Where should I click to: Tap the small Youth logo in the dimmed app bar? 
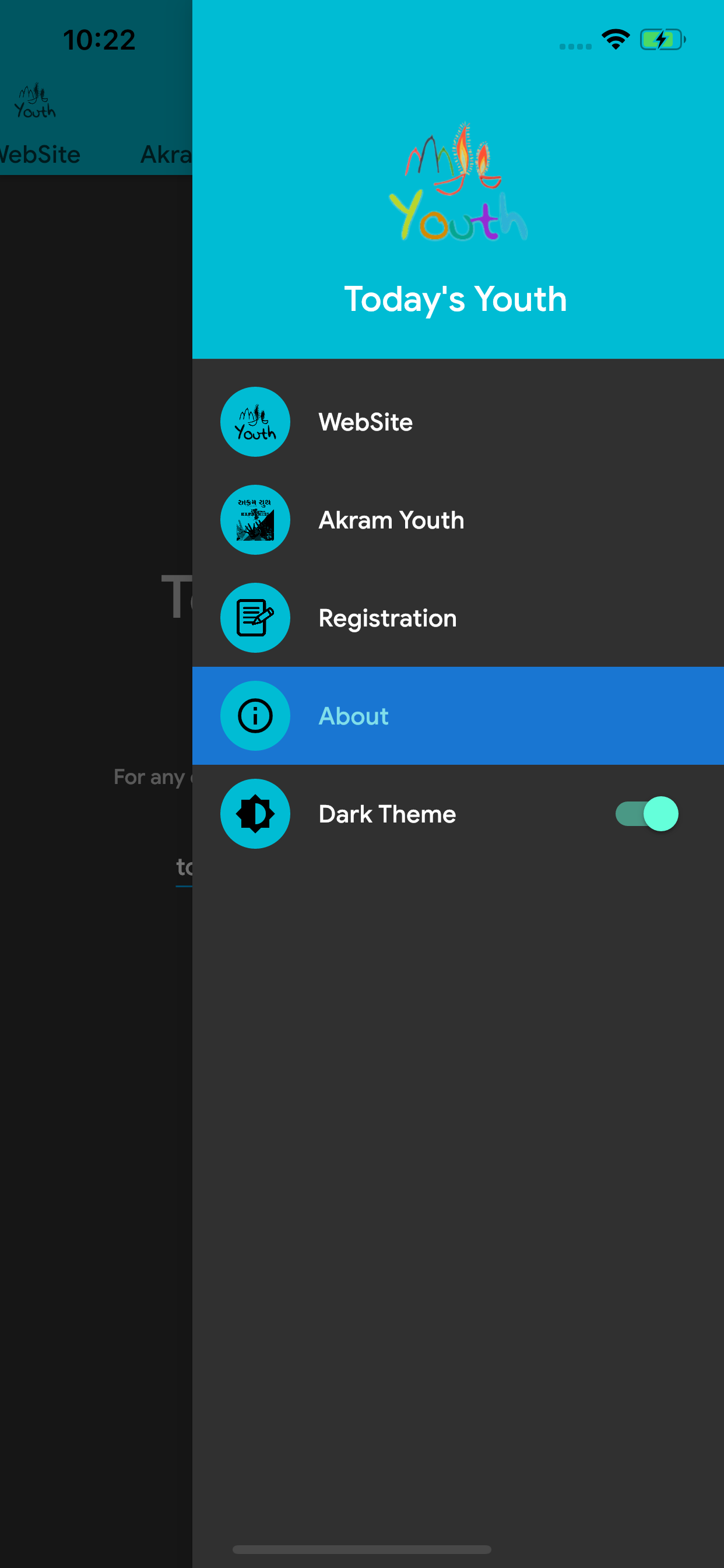coord(36,100)
